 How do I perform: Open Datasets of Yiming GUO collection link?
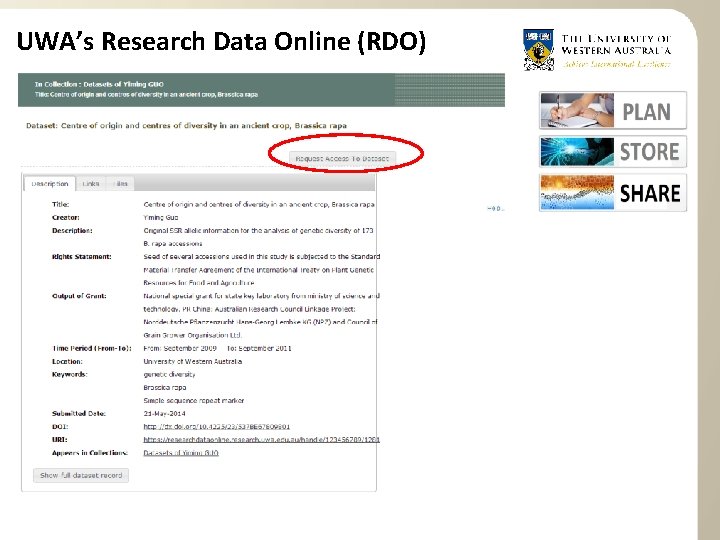pos(181,453)
